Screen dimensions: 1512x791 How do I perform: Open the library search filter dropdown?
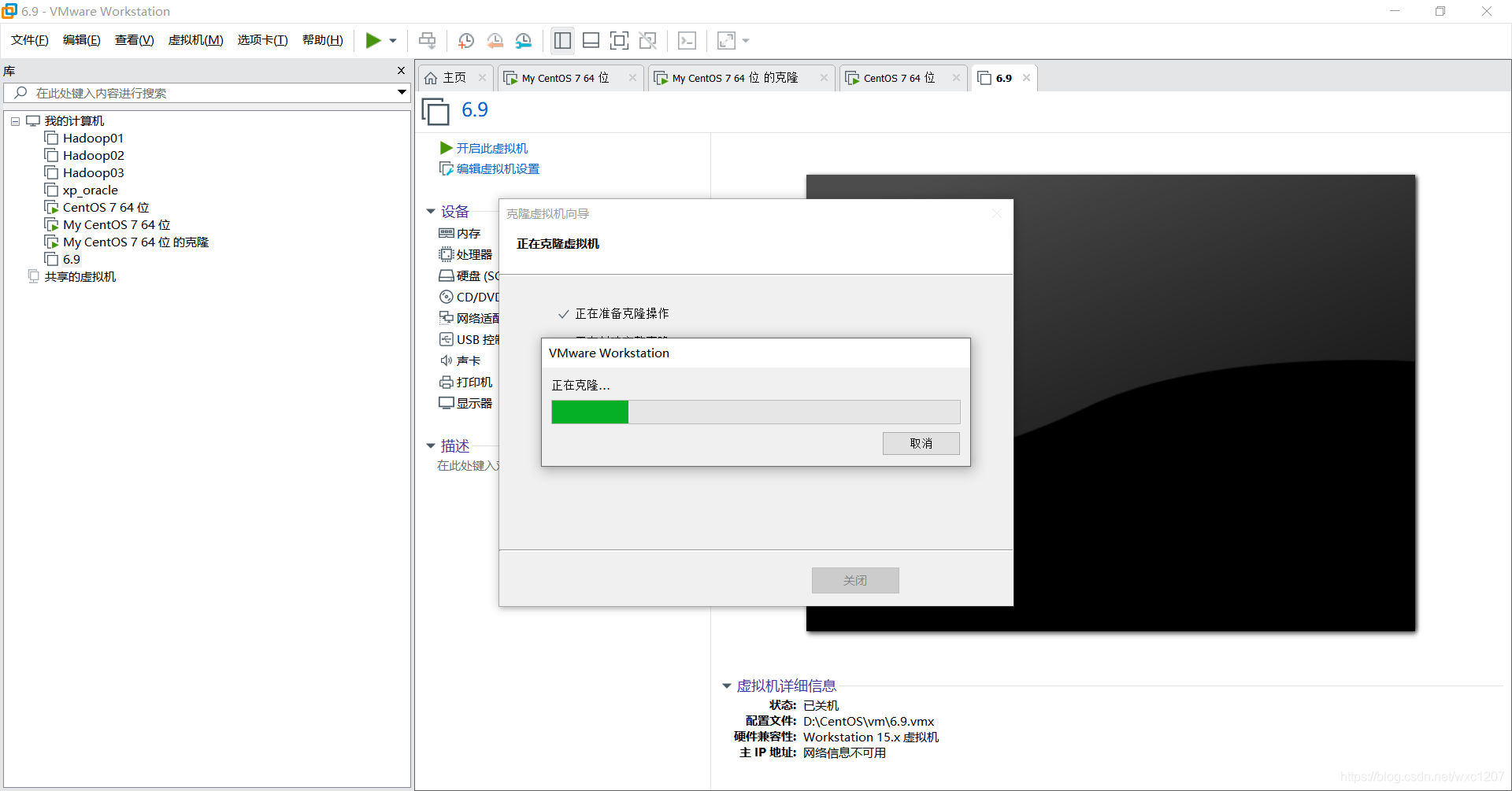point(402,93)
